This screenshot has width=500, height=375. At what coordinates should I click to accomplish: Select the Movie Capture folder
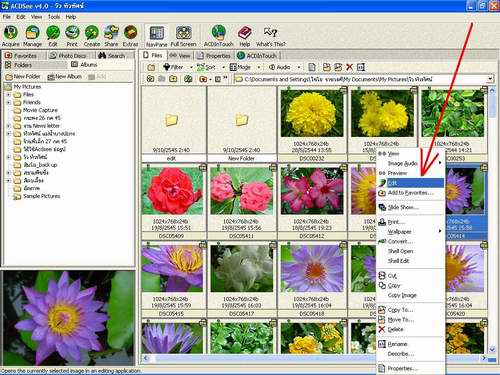pos(36,110)
